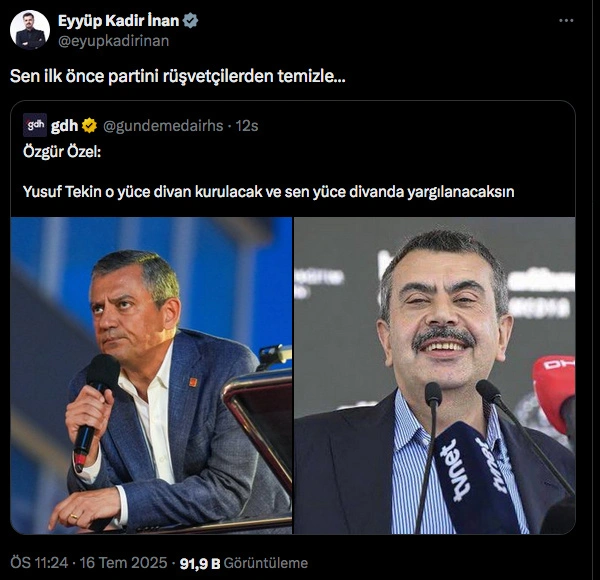Image resolution: width=600 pixels, height=580 pixels.
Task: Open the three-dot more options menu
Action: (x=566, y=21)
